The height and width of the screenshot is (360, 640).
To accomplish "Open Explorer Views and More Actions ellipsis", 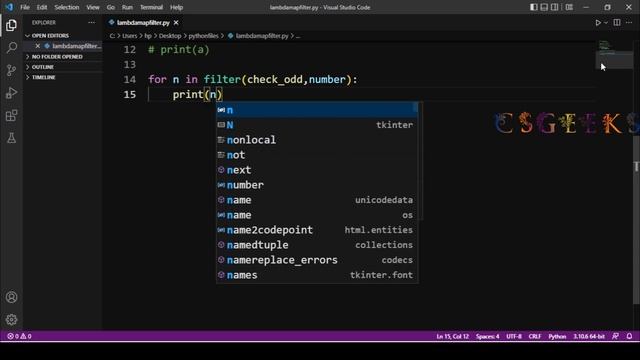I will (91, 23).
